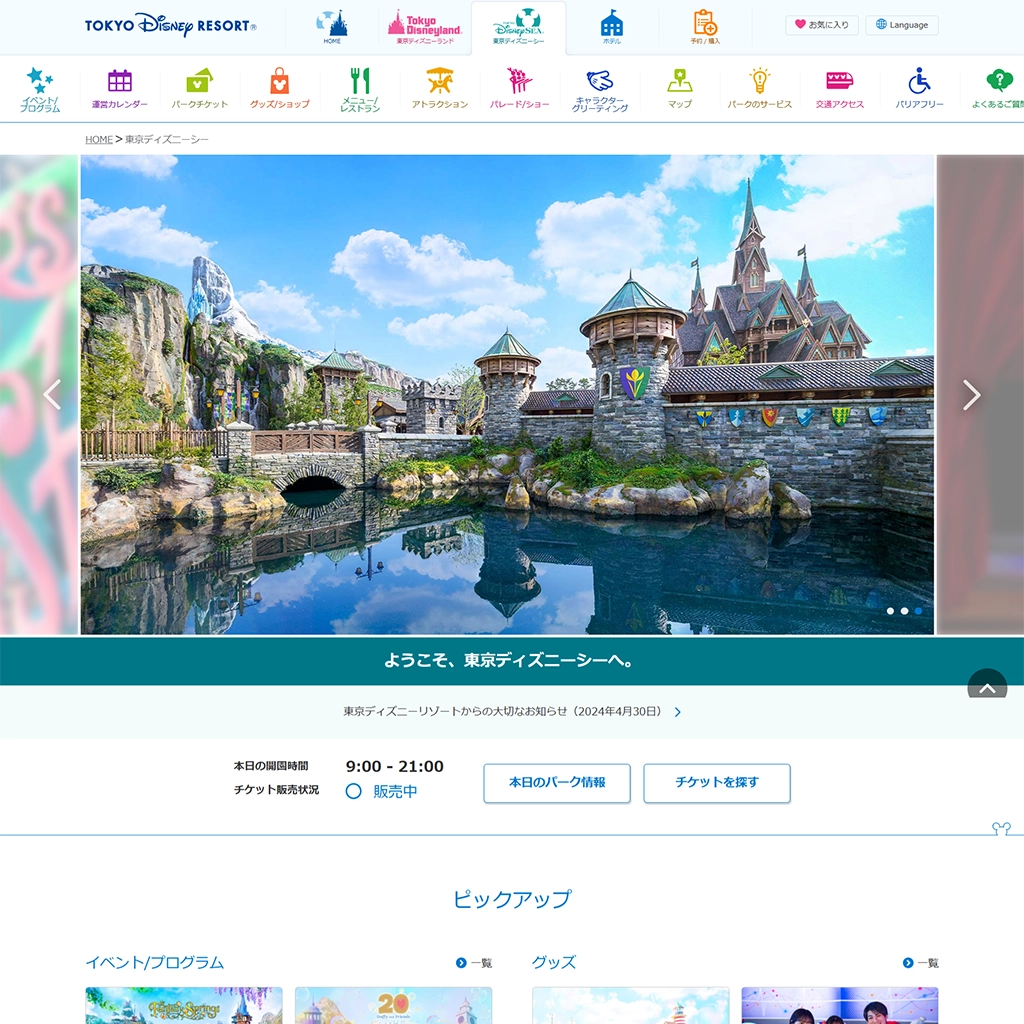The image size is (1024, 1024).
Task: Select the third carousel dot
Action: click(918, 611)
